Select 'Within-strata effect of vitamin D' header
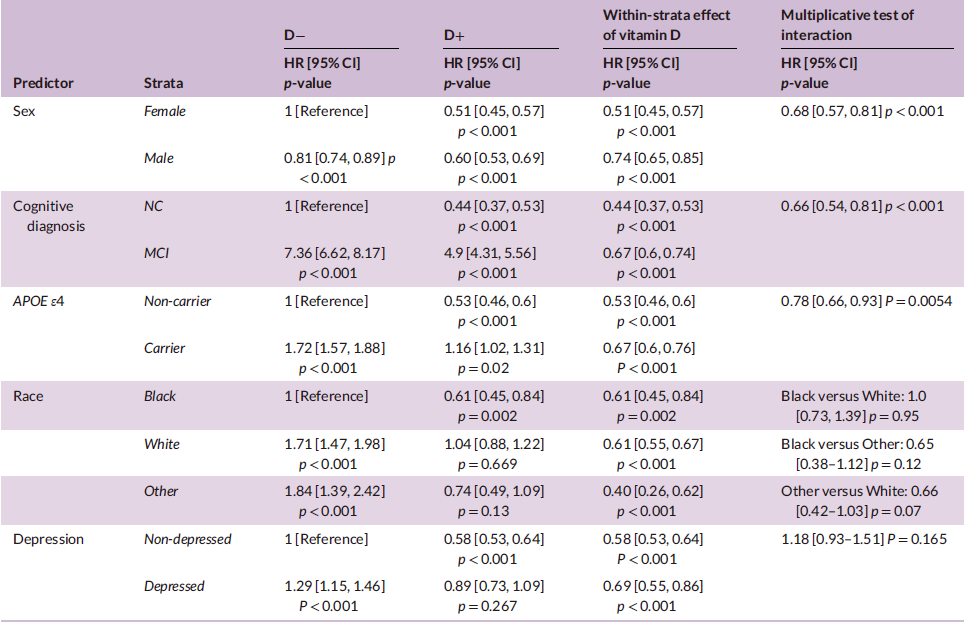The width and height of the screenshot is (964, 623). pos(666,25)
